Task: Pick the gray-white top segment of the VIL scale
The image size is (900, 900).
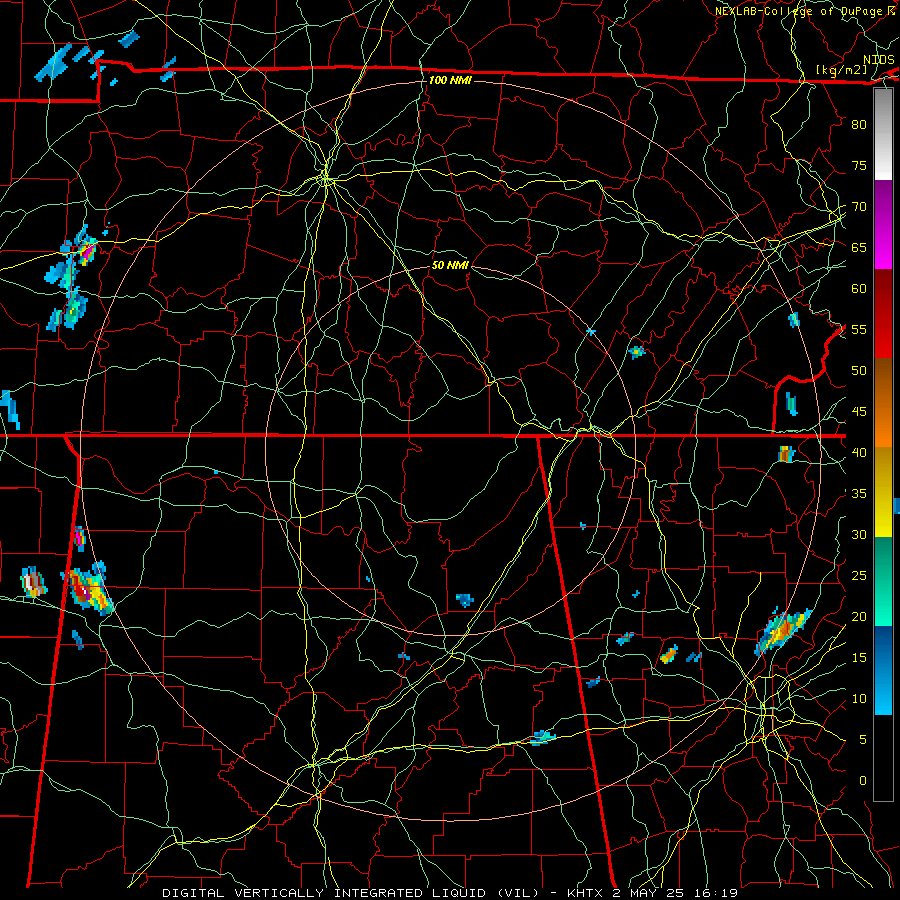Action: point(883,134)
